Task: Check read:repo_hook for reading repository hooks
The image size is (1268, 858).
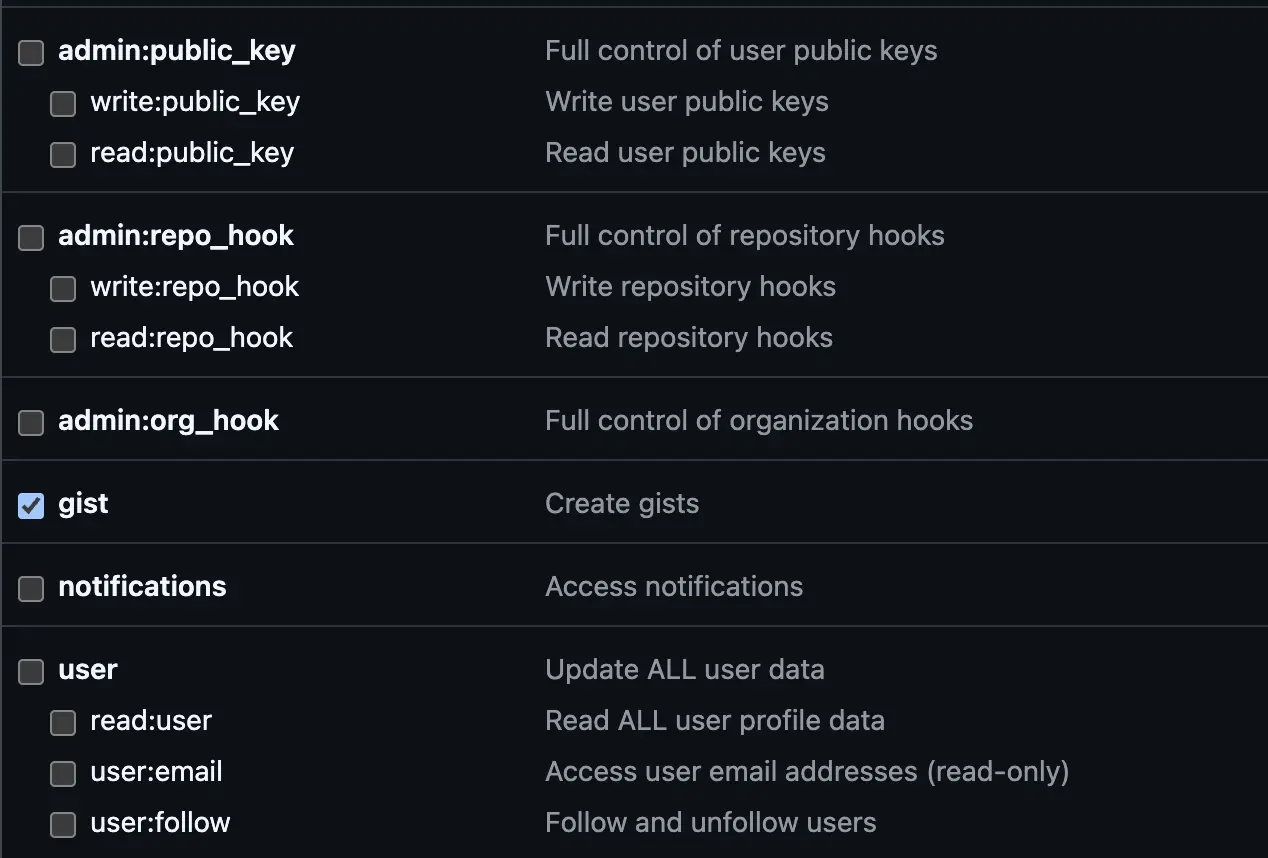Action: (62, 339)
